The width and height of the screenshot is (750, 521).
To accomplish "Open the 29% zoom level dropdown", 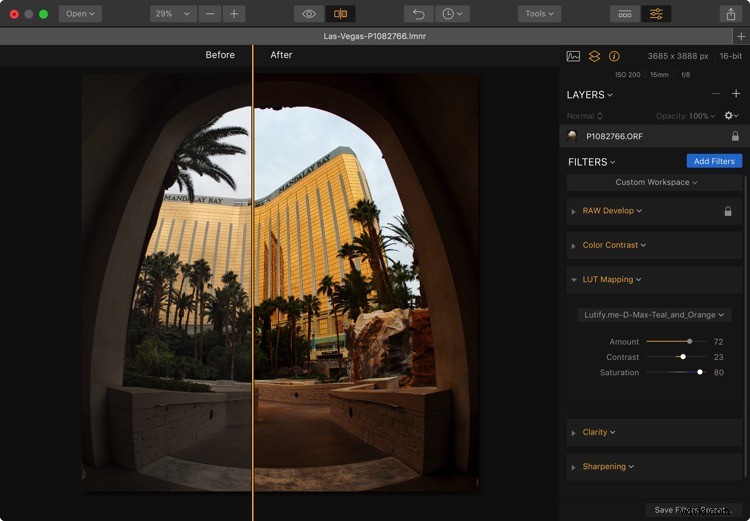I will (173, 14).
